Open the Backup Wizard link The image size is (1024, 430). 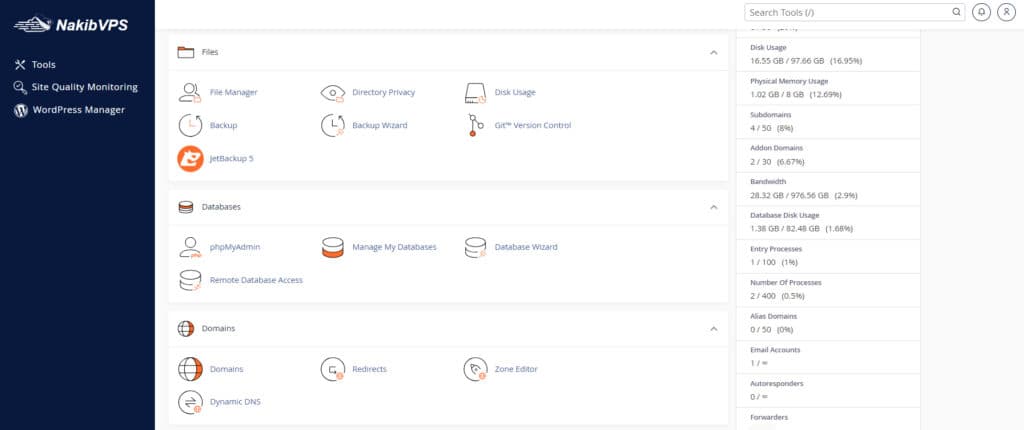[x=379, y=125]
